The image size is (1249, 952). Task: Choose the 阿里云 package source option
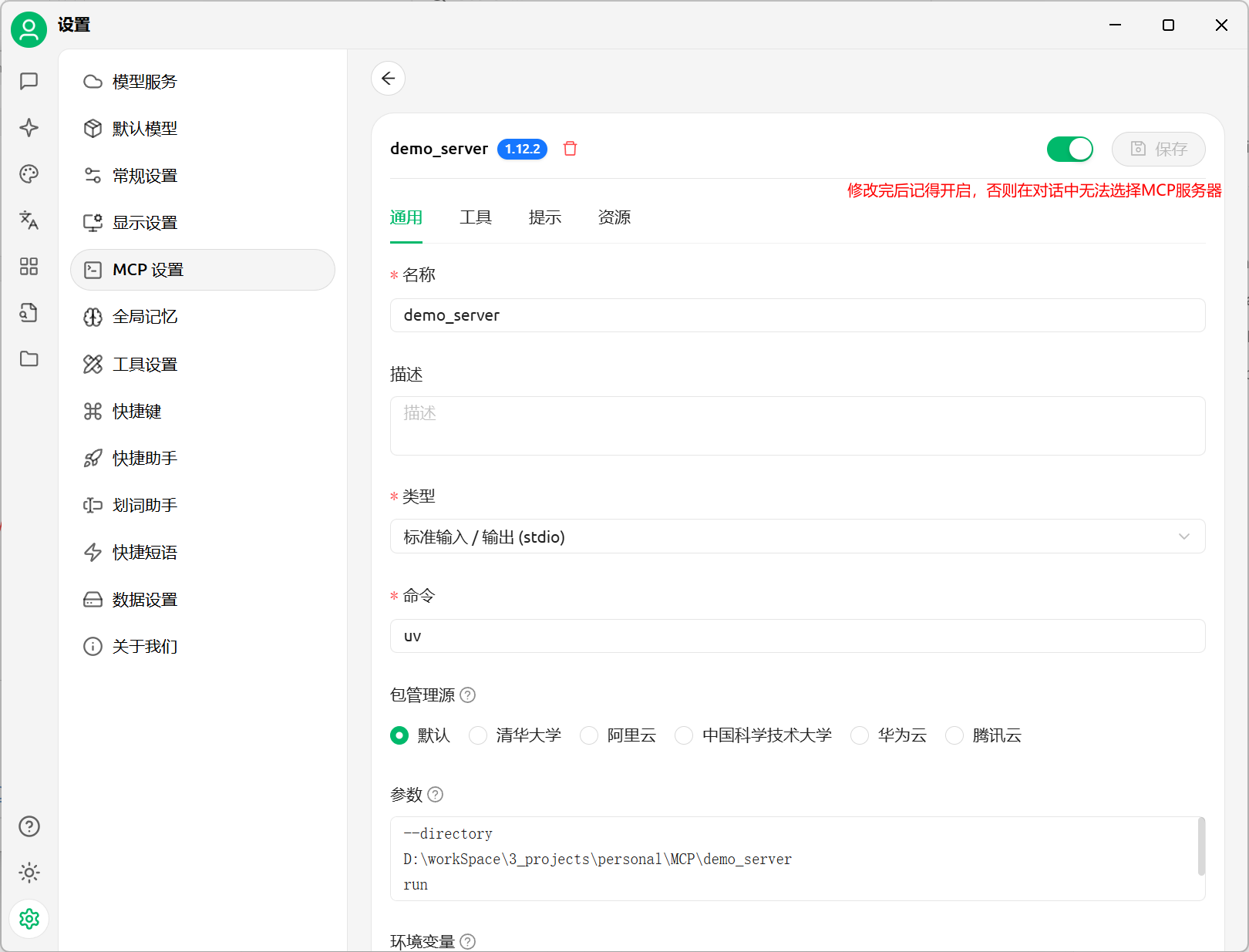click(x=589, y=735)
